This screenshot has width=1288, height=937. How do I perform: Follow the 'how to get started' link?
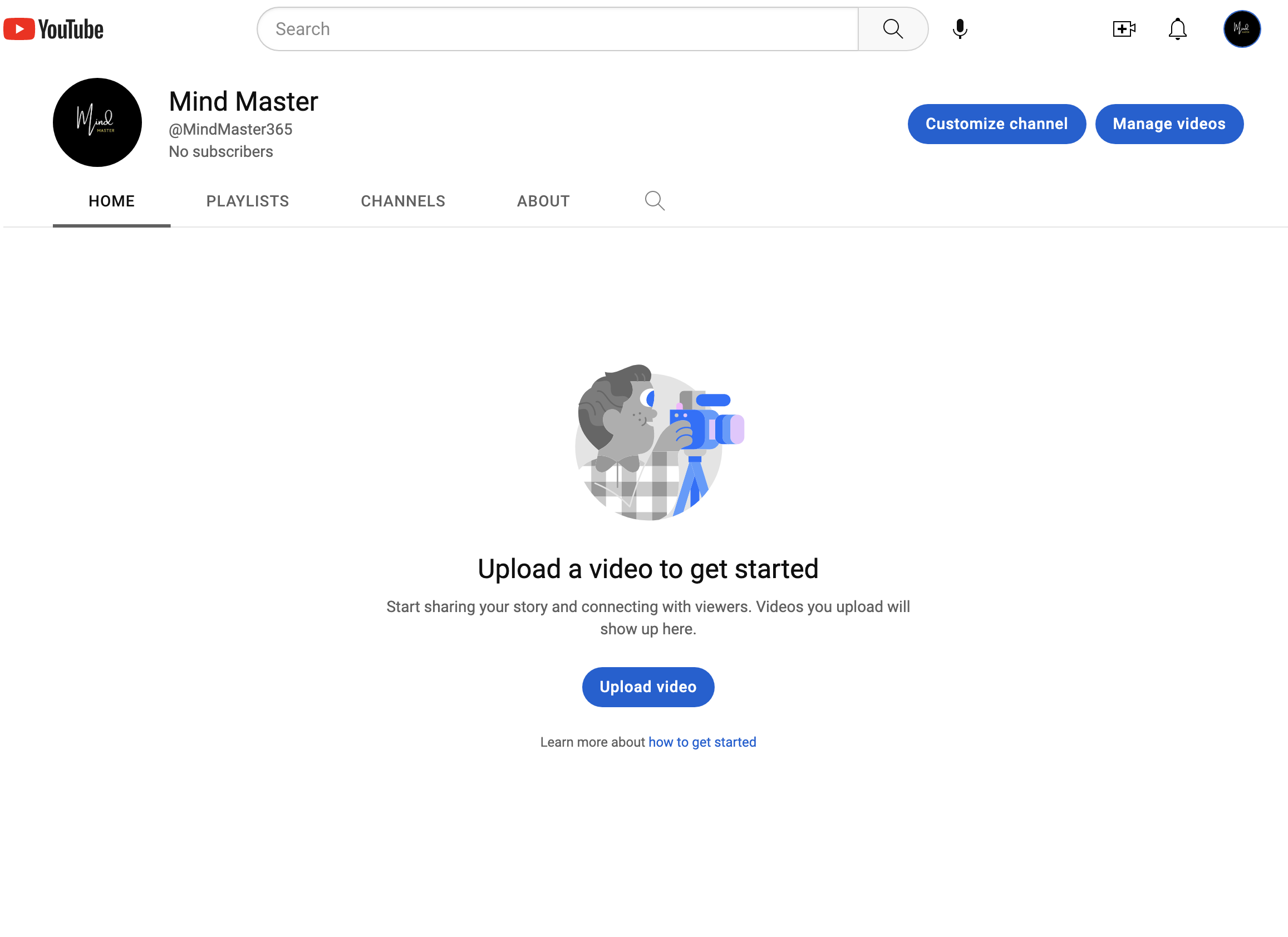pos(702,742)
